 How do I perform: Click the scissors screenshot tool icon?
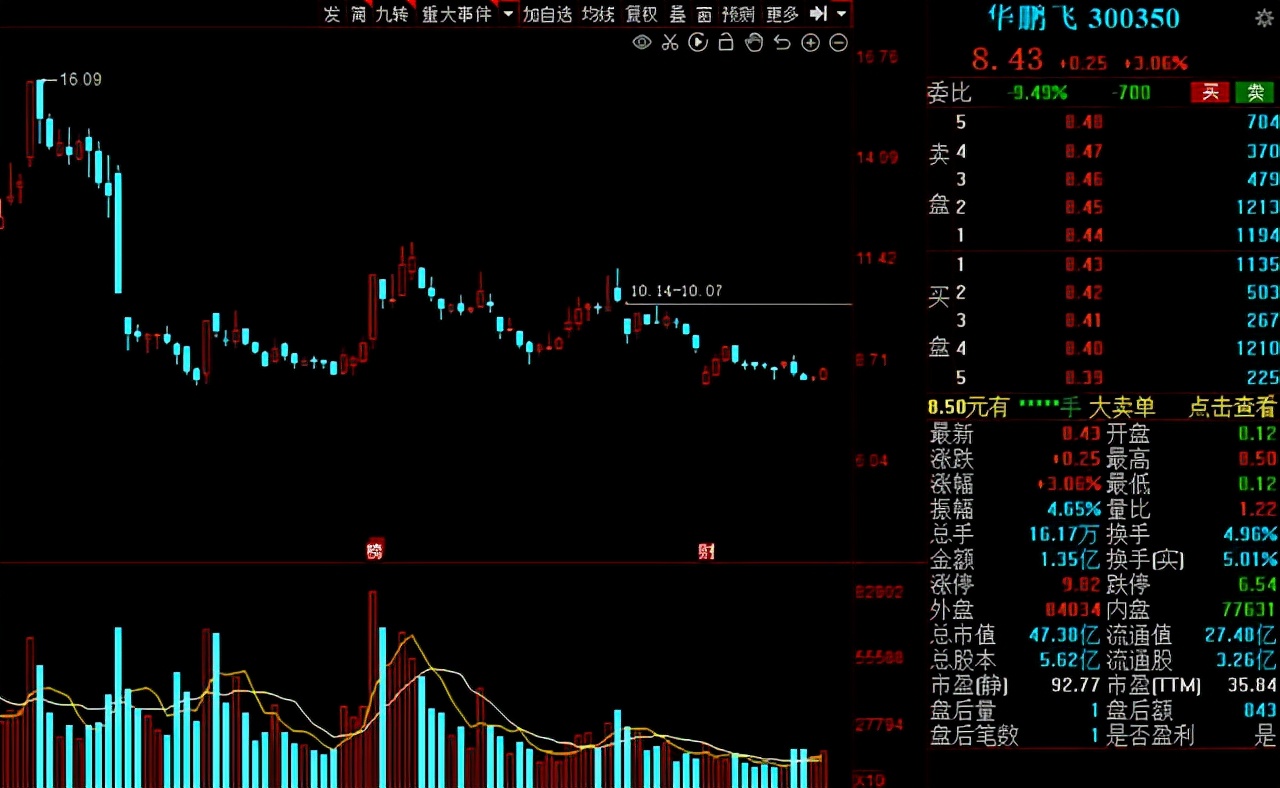pos(670,42)
